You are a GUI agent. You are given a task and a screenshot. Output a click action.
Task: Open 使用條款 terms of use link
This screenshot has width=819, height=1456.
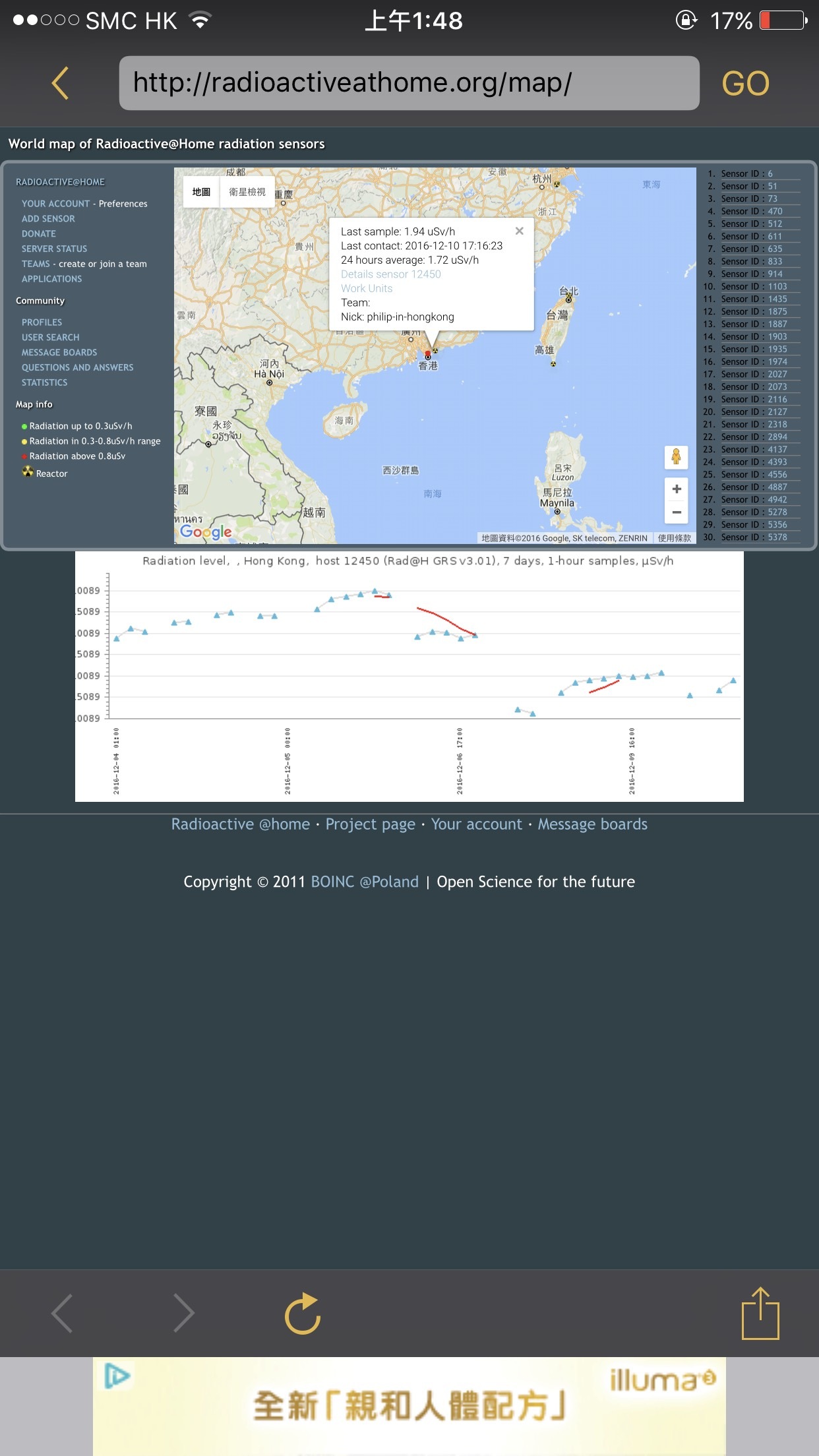(675, 538)
